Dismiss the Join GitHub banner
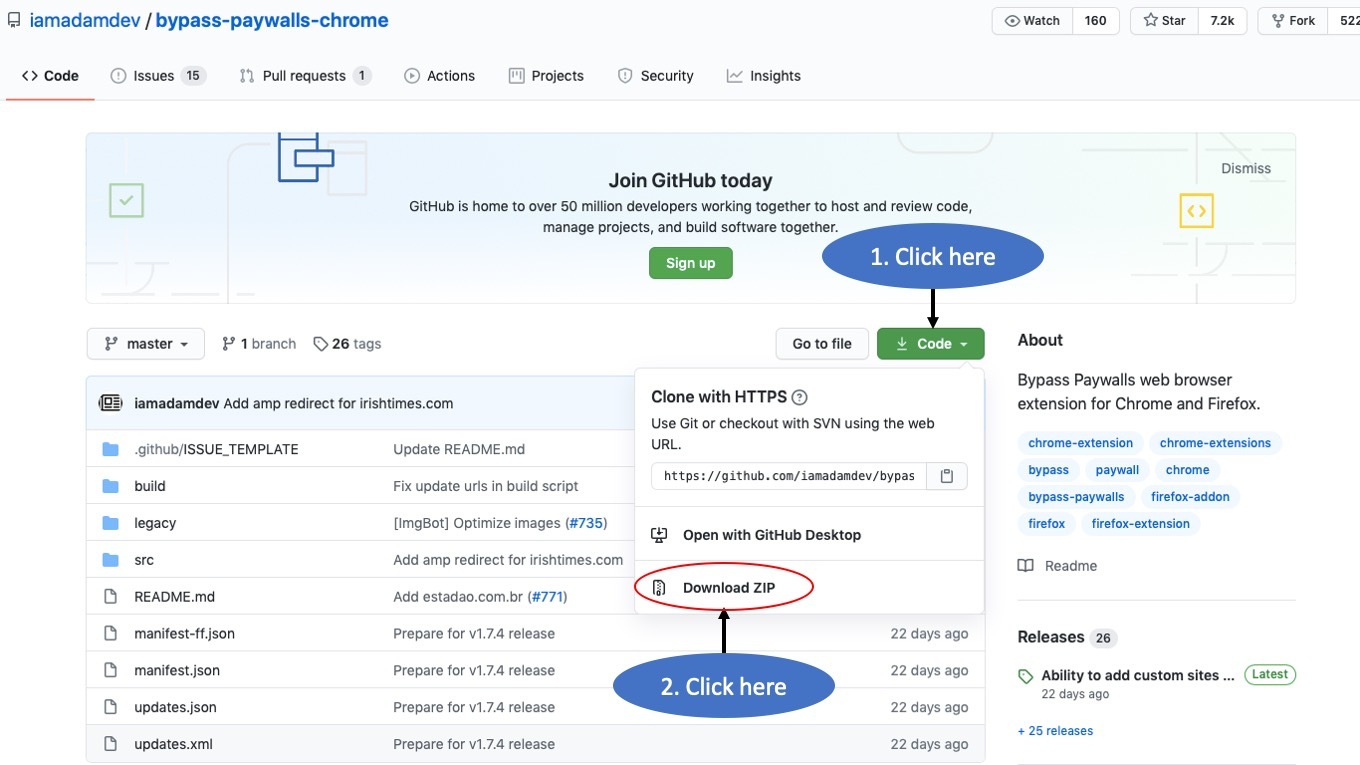1360x765 pixels. 1245,169
